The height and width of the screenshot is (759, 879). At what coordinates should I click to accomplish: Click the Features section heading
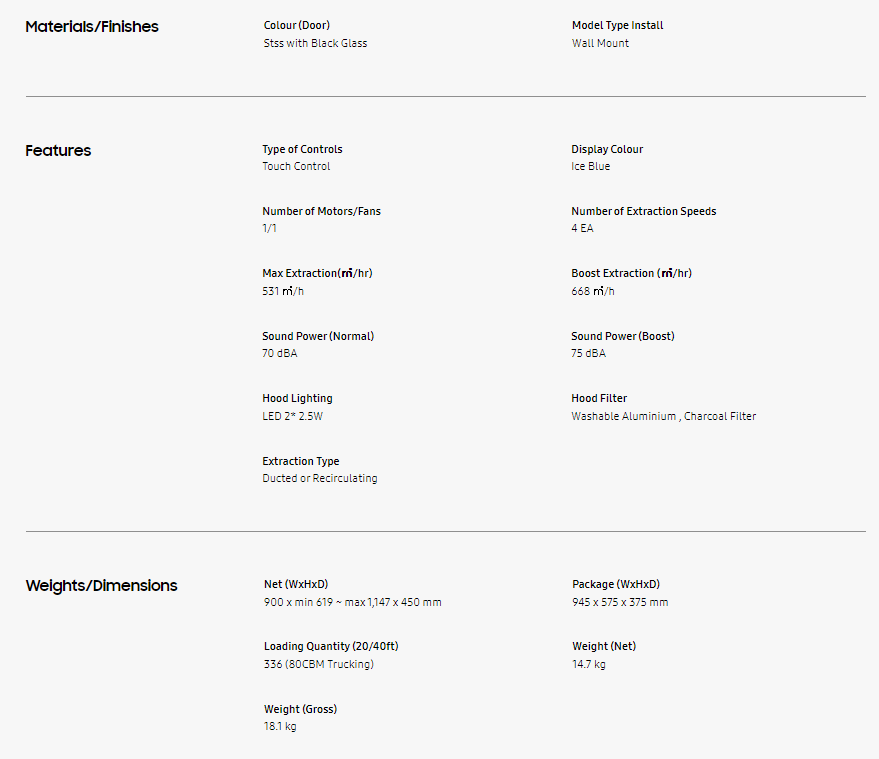click(x=58, y=150)
